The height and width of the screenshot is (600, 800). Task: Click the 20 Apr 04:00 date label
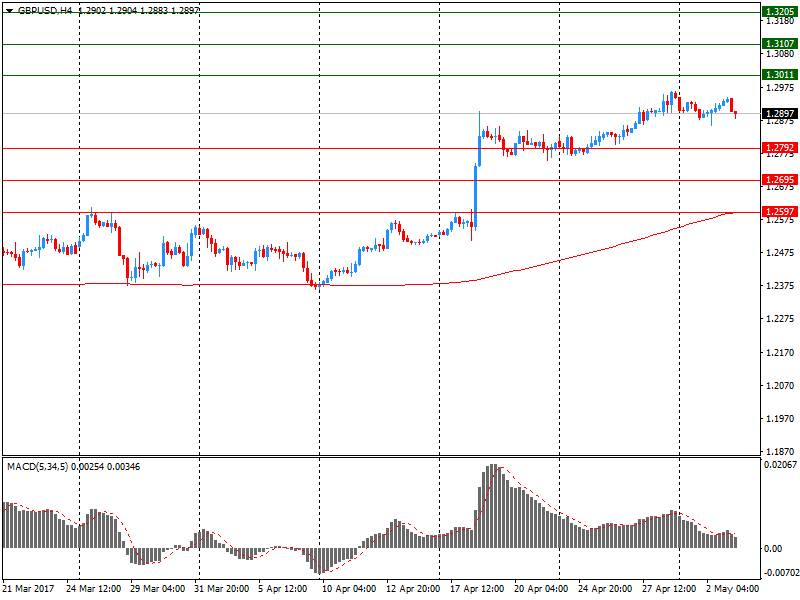pyautogui.click(x=541, y=589)
